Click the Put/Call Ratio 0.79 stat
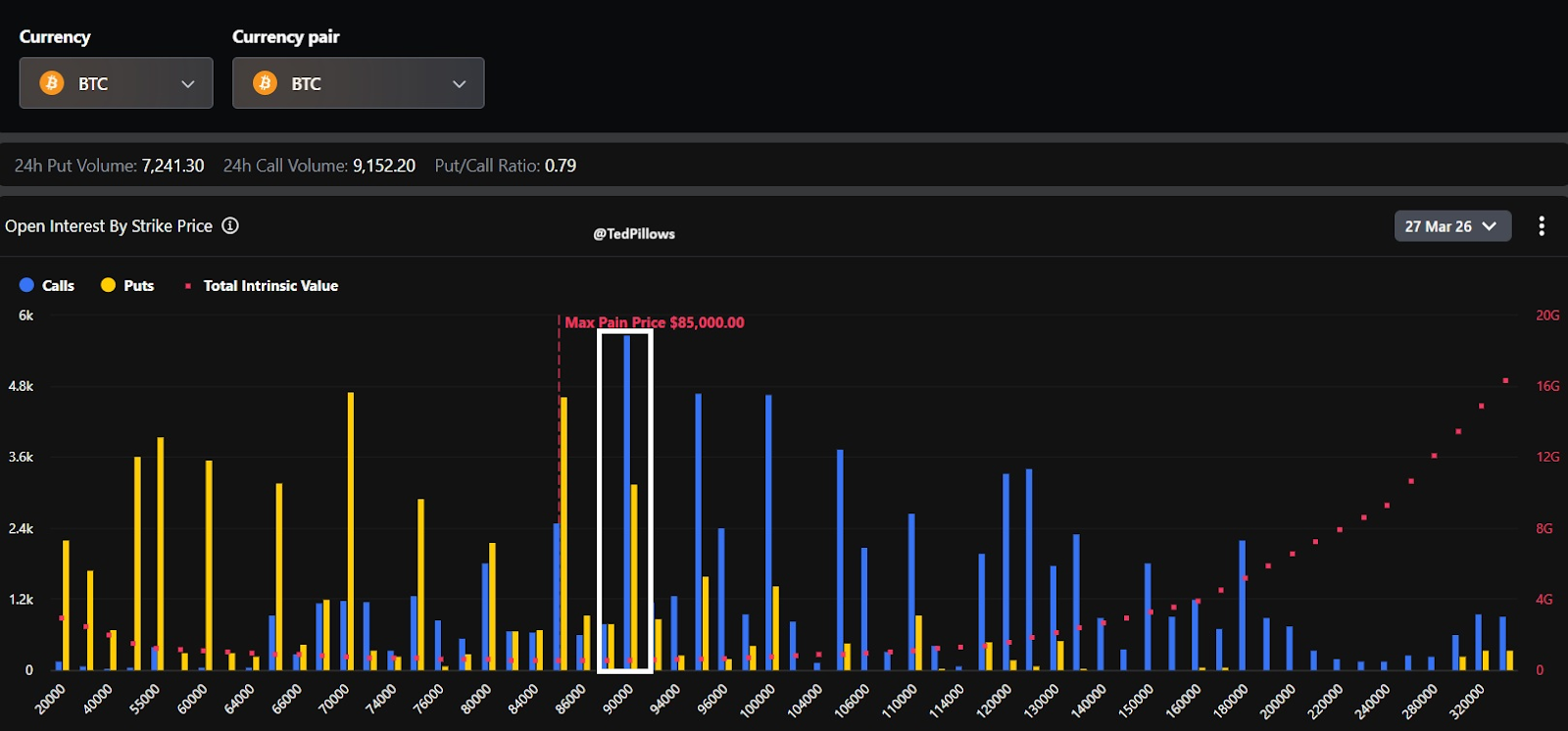This screenshot has width=1568, height=731. [x=505, y=166]
